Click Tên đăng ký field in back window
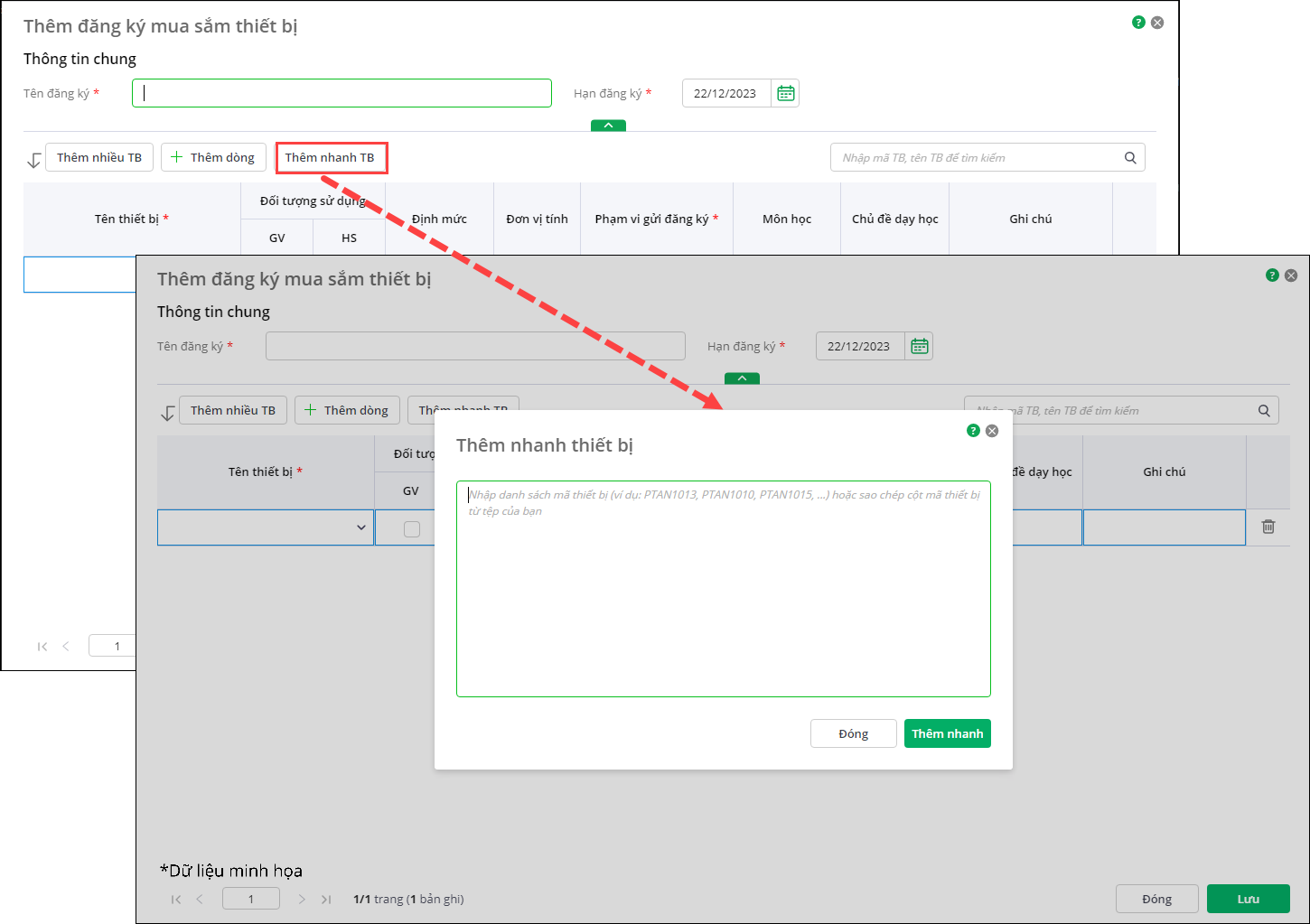Viewport: 1310px width, 924px height. point(342,93)
